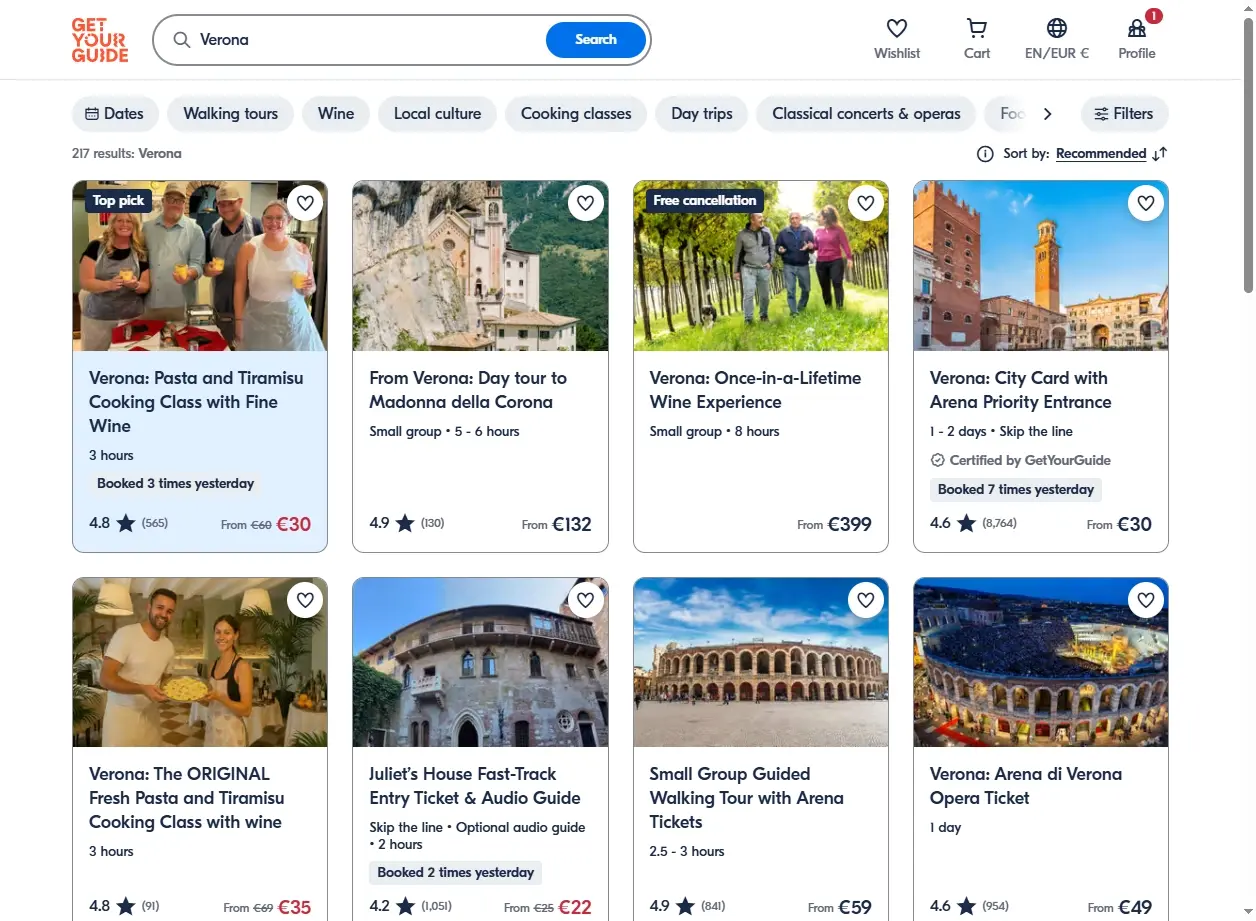Show more category chips with right arrow
Image resolution: width=1256 pixels, height=921 pixels.
coord(1047,114)
